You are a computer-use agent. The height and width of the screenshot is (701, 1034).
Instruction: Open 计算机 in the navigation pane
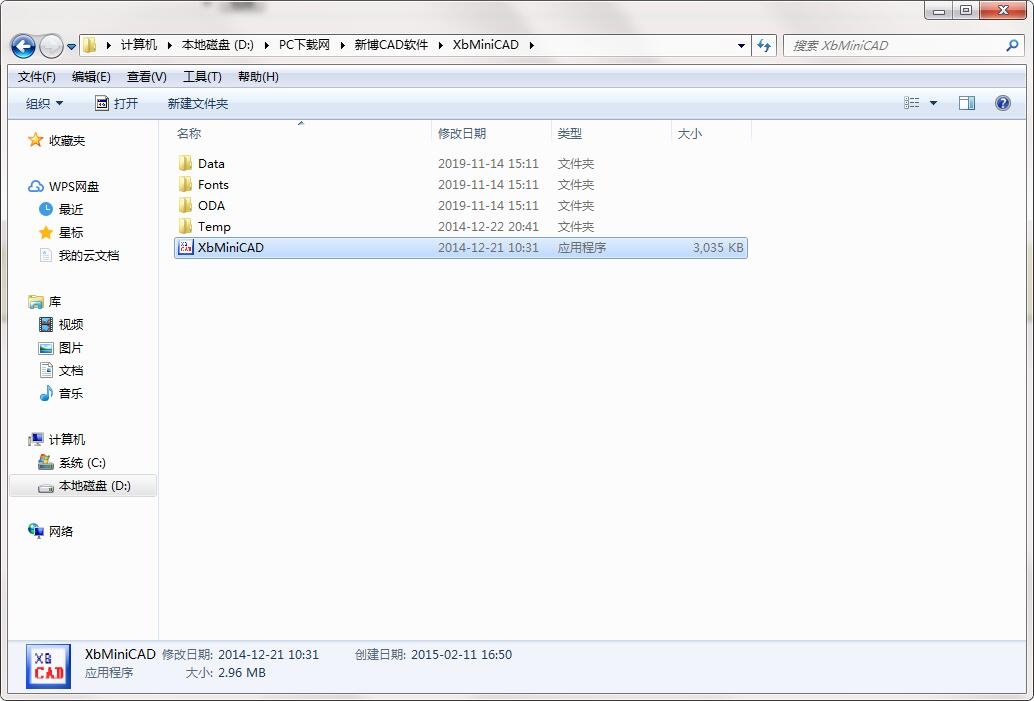(x=67, y=439)
